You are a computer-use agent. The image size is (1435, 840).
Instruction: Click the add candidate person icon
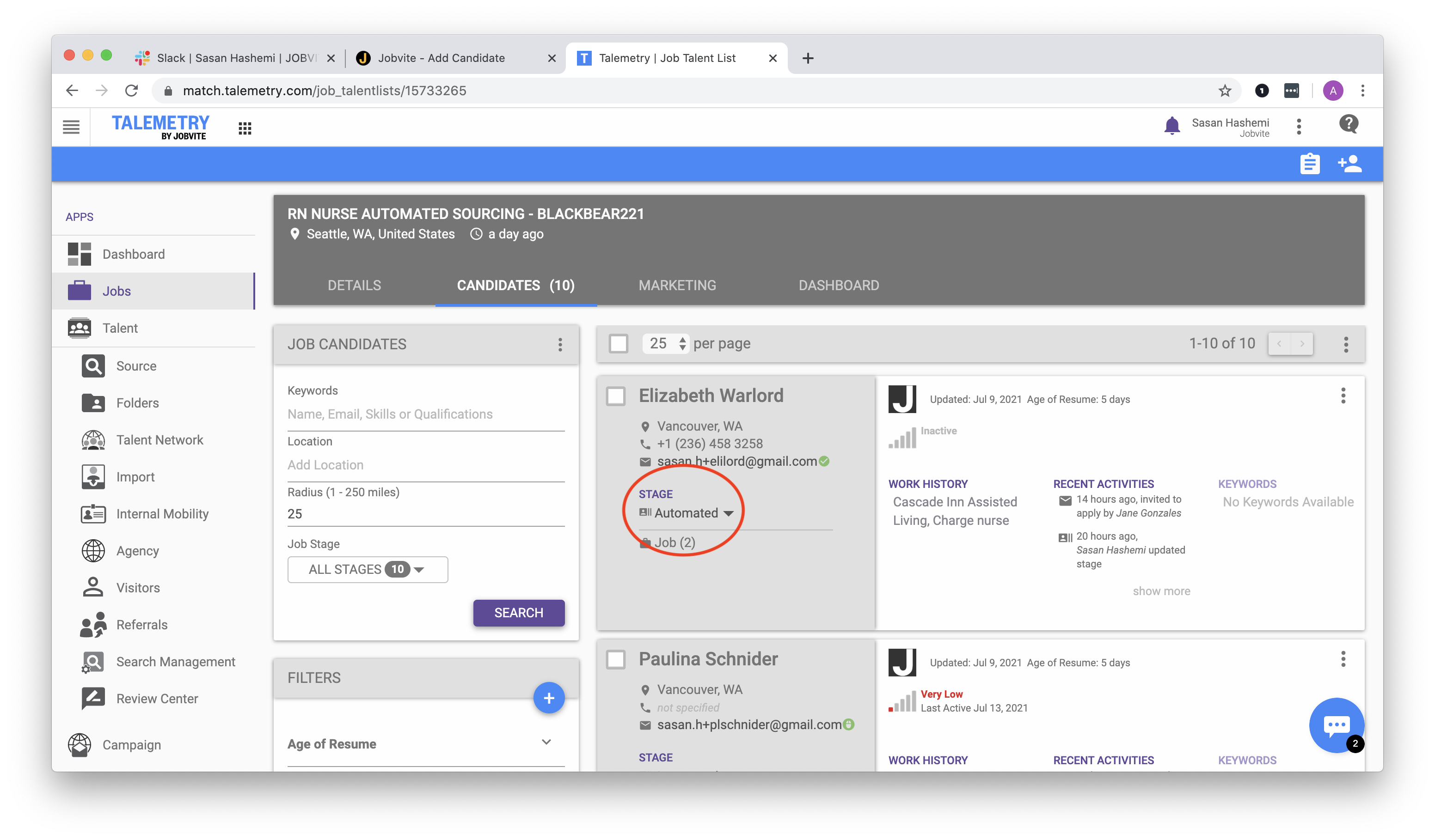pyautogui.click(x=1349, y=164)
